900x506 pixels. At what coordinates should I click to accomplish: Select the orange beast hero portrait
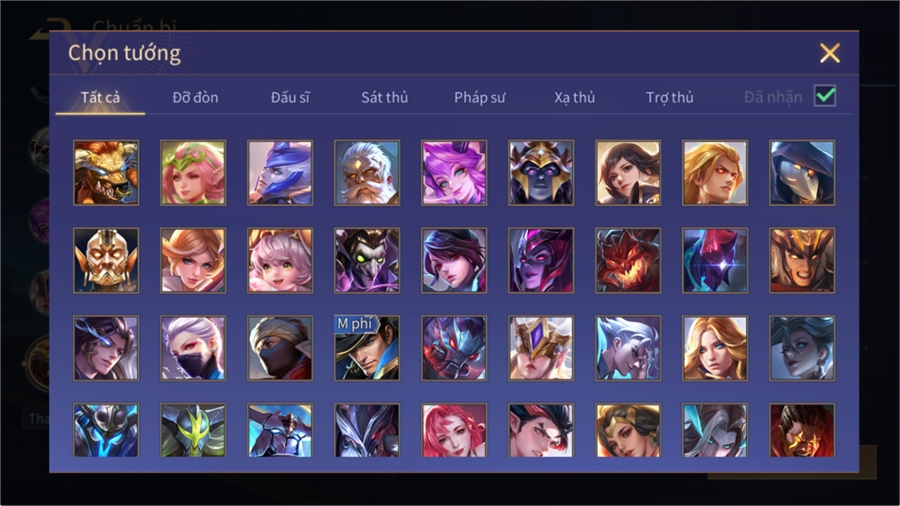[106, 173]
